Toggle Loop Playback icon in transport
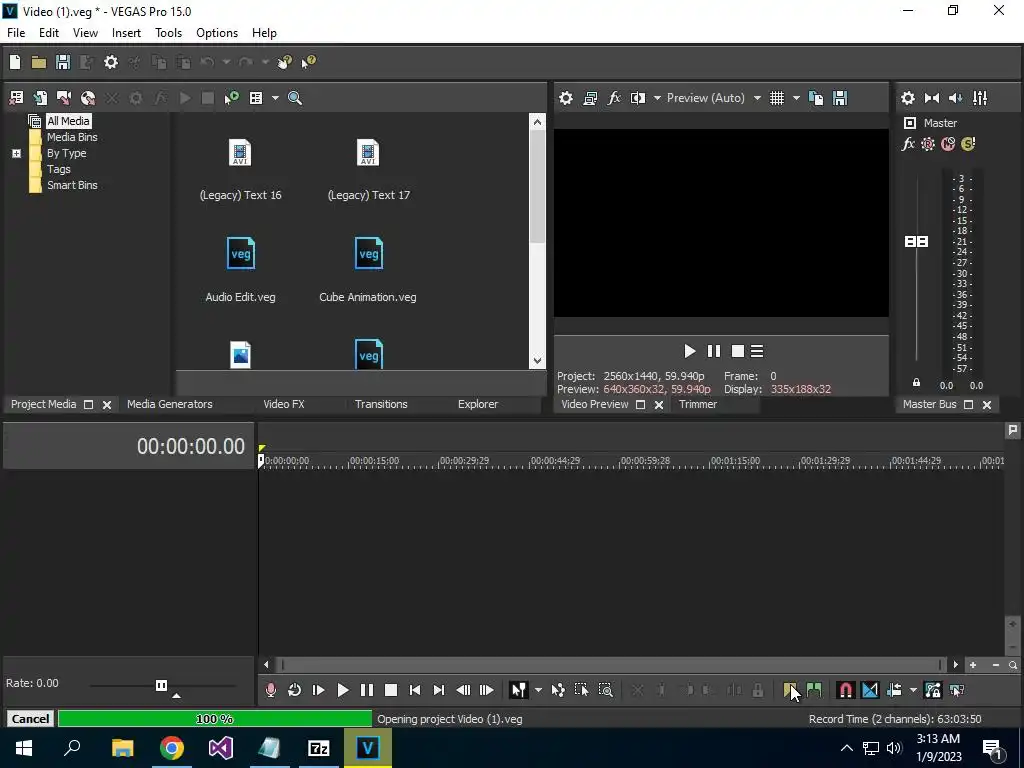The image size is (1024, 768). (x=295, y=690)
